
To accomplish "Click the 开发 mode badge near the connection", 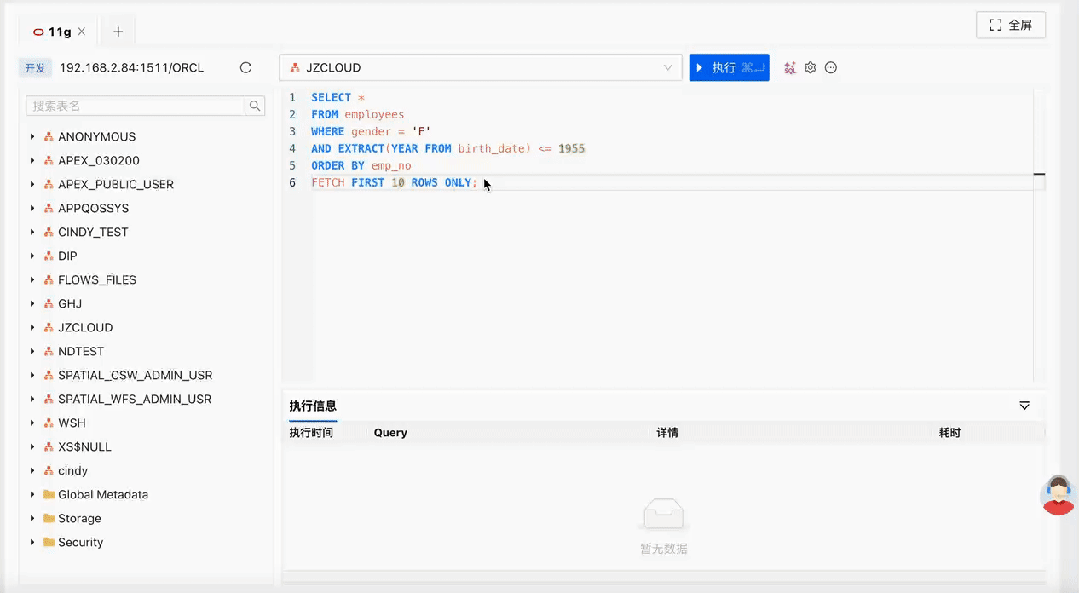I will [x=38, y=67].
